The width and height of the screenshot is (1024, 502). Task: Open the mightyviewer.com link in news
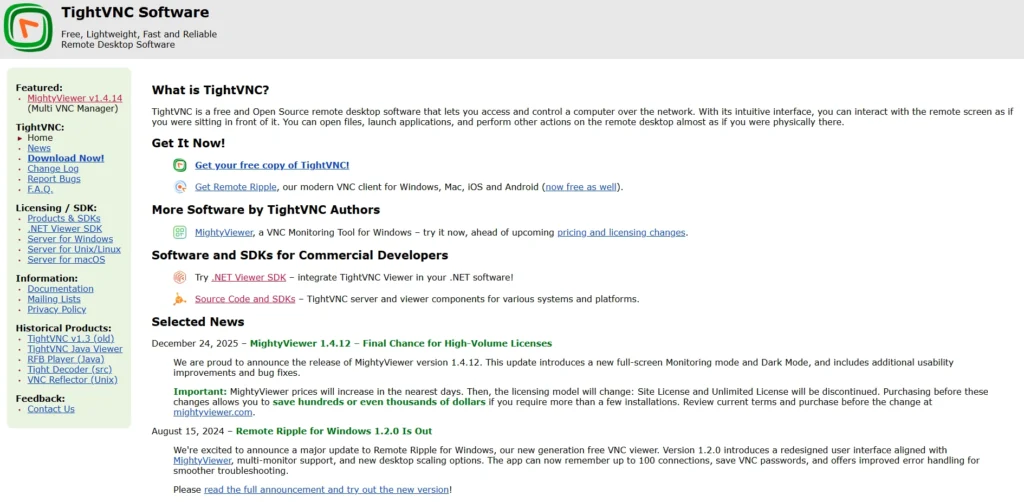[213, 412]
